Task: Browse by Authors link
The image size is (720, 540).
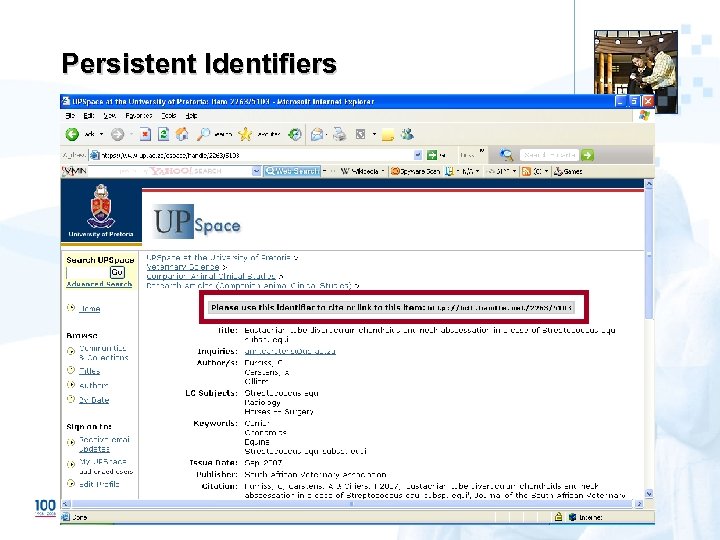Action: point(94,385)
